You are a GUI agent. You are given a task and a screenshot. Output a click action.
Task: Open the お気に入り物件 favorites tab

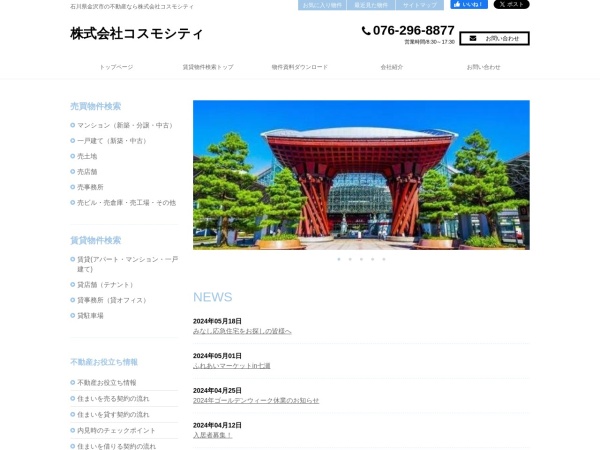(x=322, y=5)
